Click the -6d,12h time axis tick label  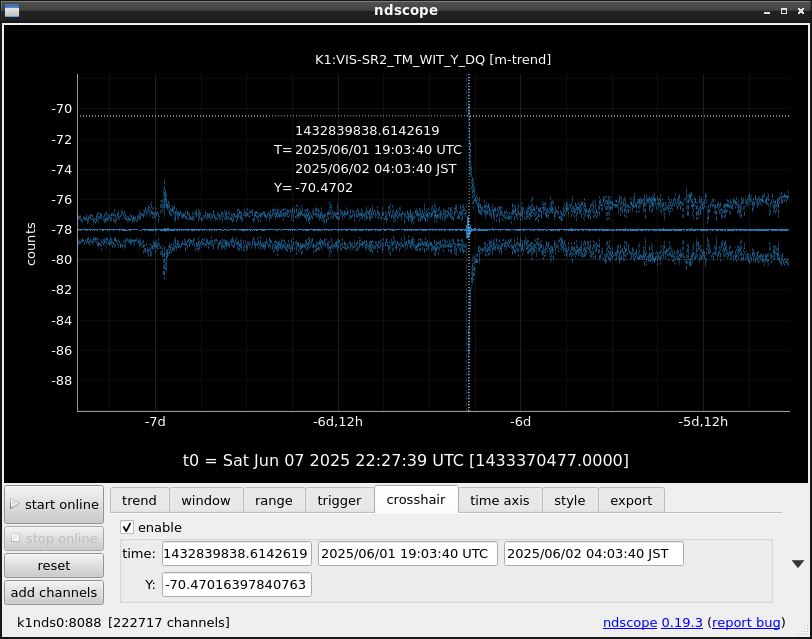click(x=338, y=422)
